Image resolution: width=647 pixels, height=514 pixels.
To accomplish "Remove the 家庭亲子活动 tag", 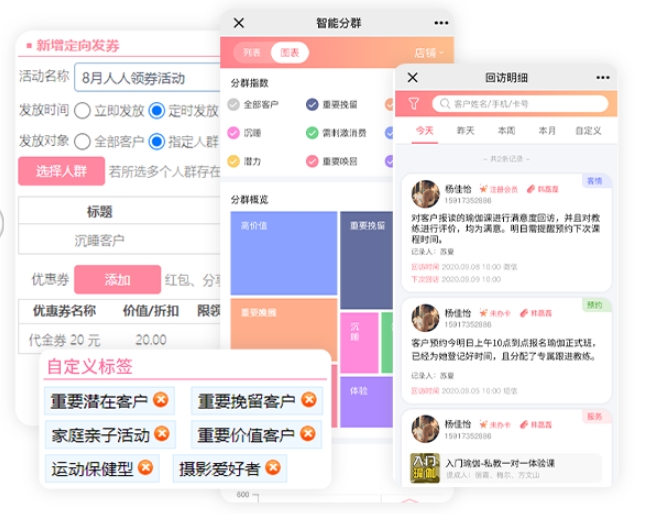I will tap(163, 435).
